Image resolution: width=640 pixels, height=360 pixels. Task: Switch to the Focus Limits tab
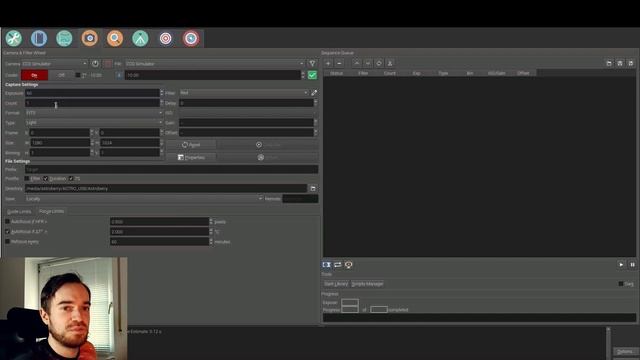coord(51,211)
